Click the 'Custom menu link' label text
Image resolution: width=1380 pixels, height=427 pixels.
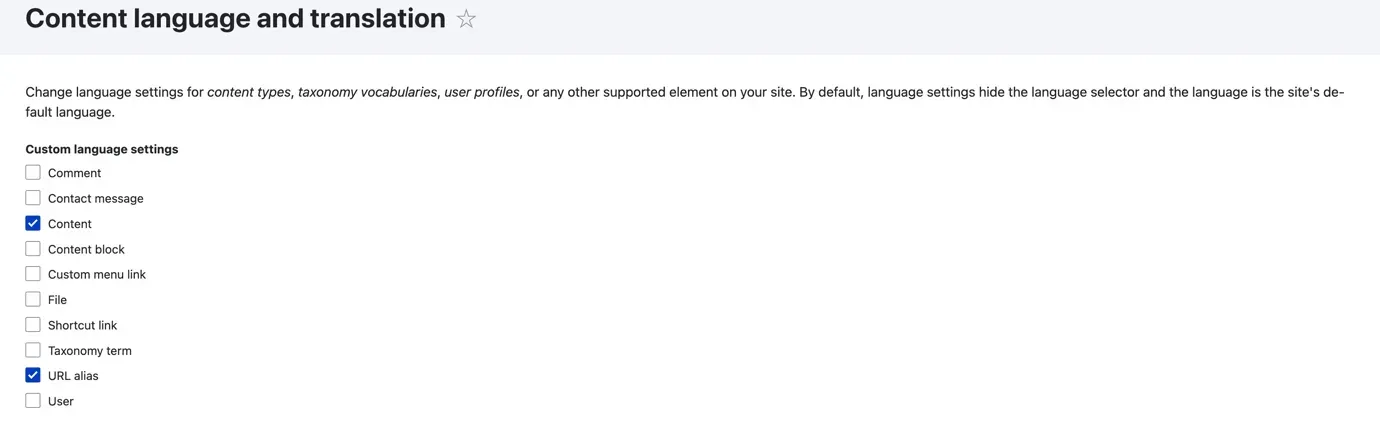pos(97,274)
